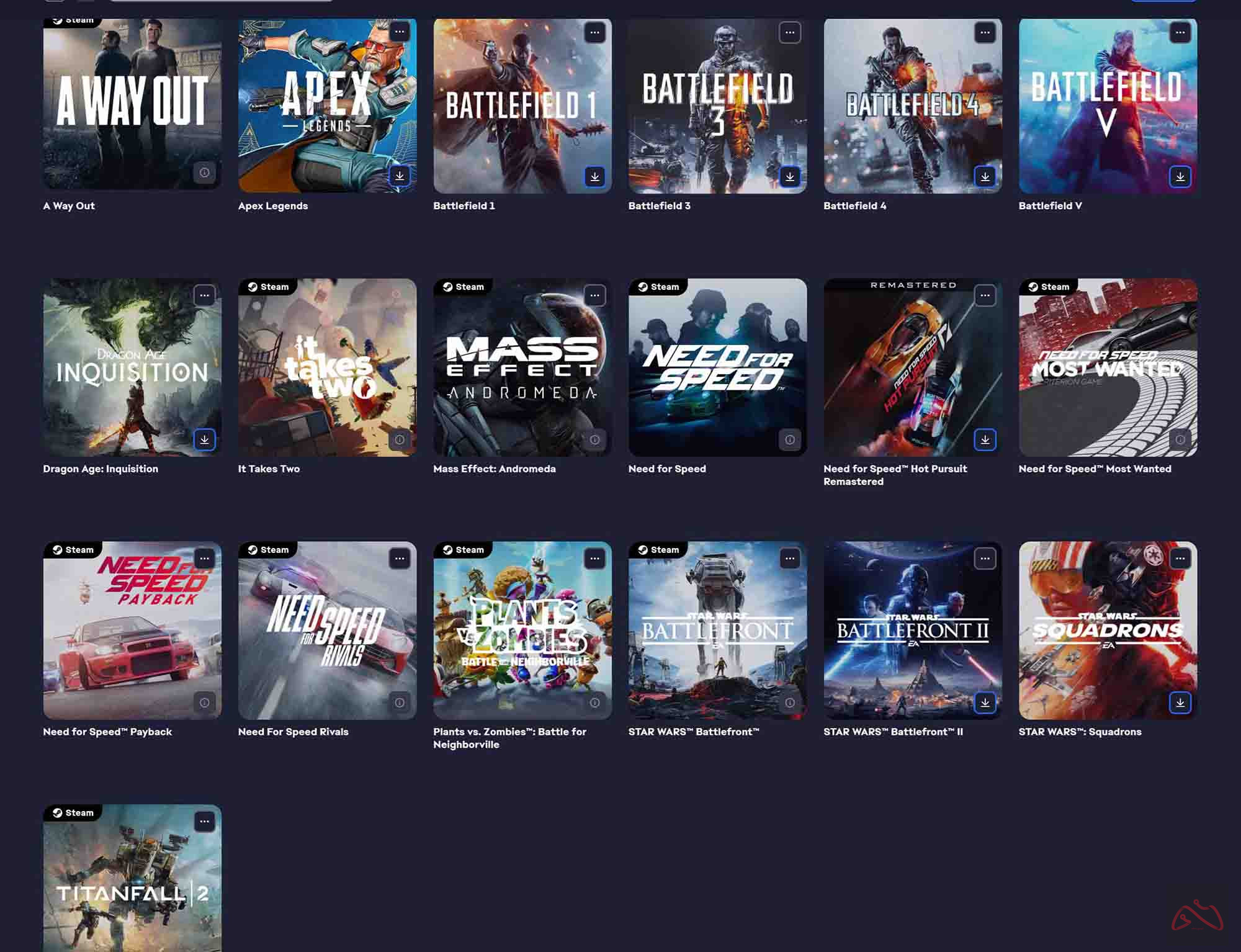
Task: Open more options menu on Battlefield 4
Action: tap(985, 32)
